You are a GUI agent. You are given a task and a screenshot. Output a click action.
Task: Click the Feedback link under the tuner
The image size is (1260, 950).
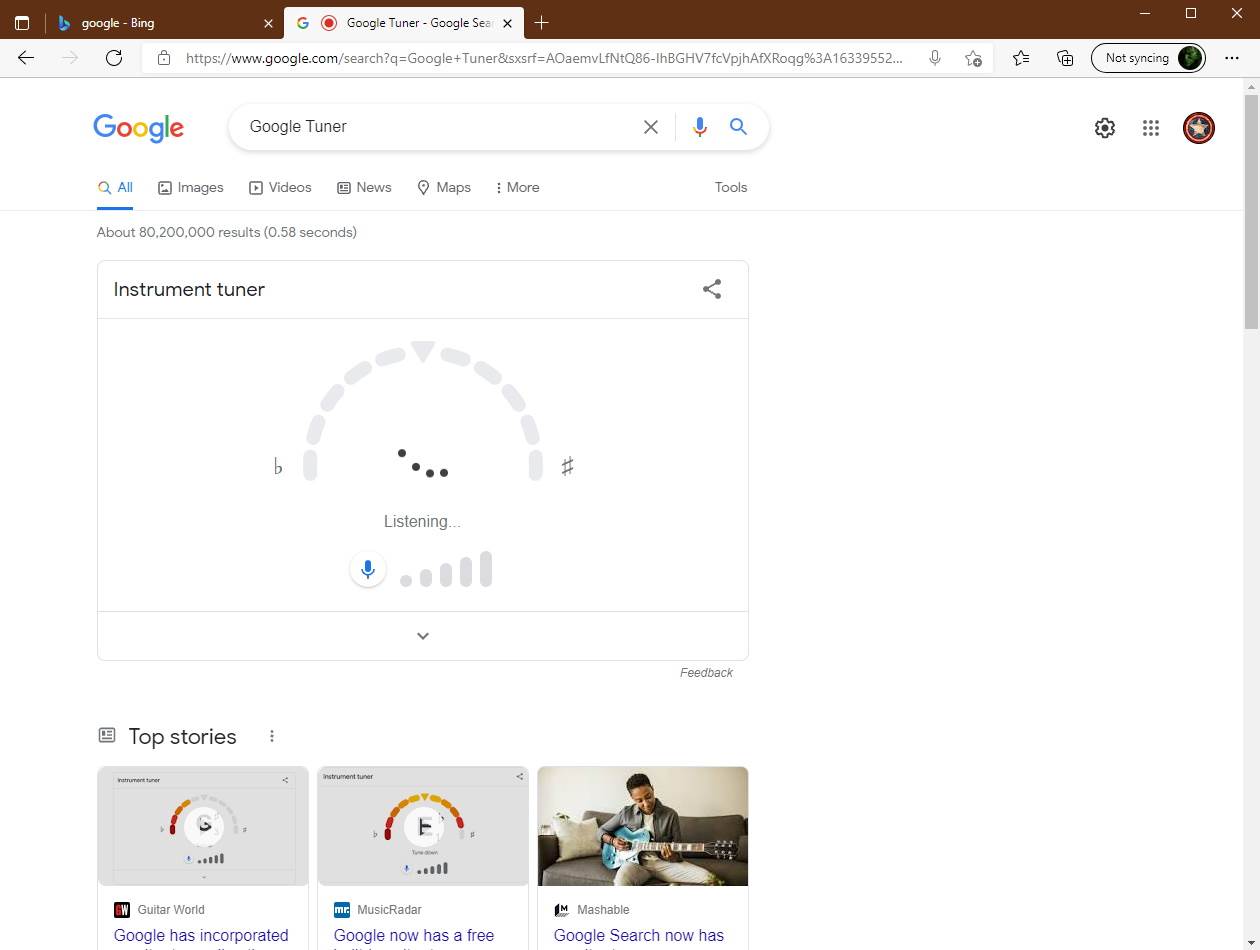706,672
